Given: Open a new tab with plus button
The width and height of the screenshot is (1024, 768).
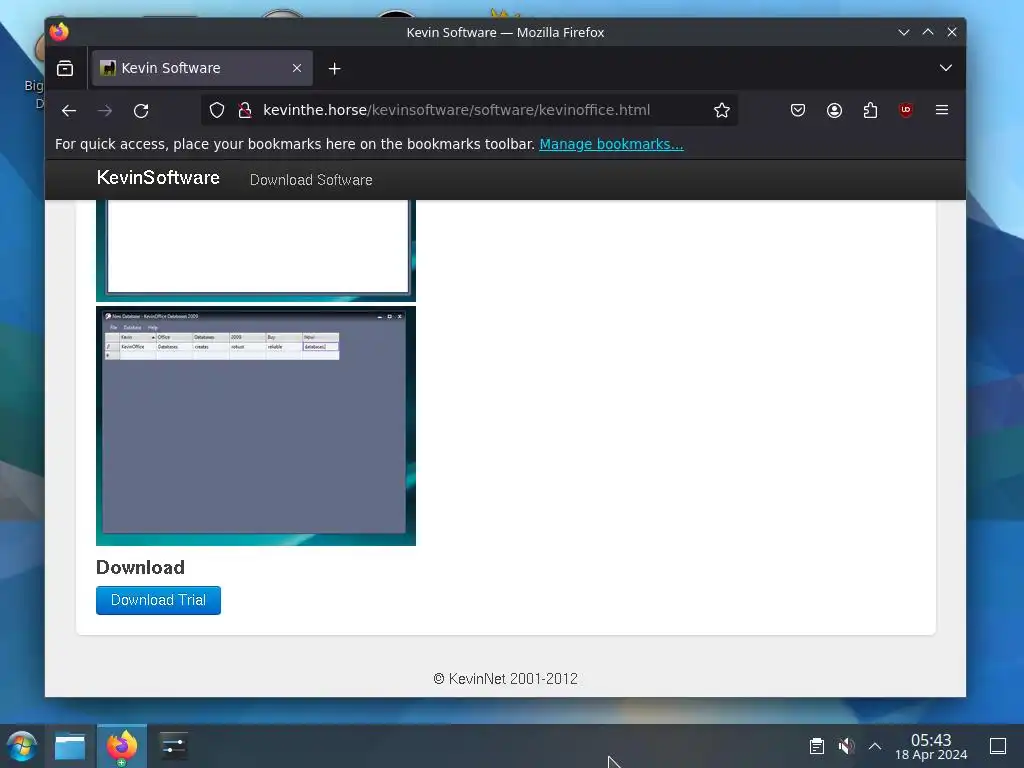Looking at the screenshot, I should coord(334,68).
